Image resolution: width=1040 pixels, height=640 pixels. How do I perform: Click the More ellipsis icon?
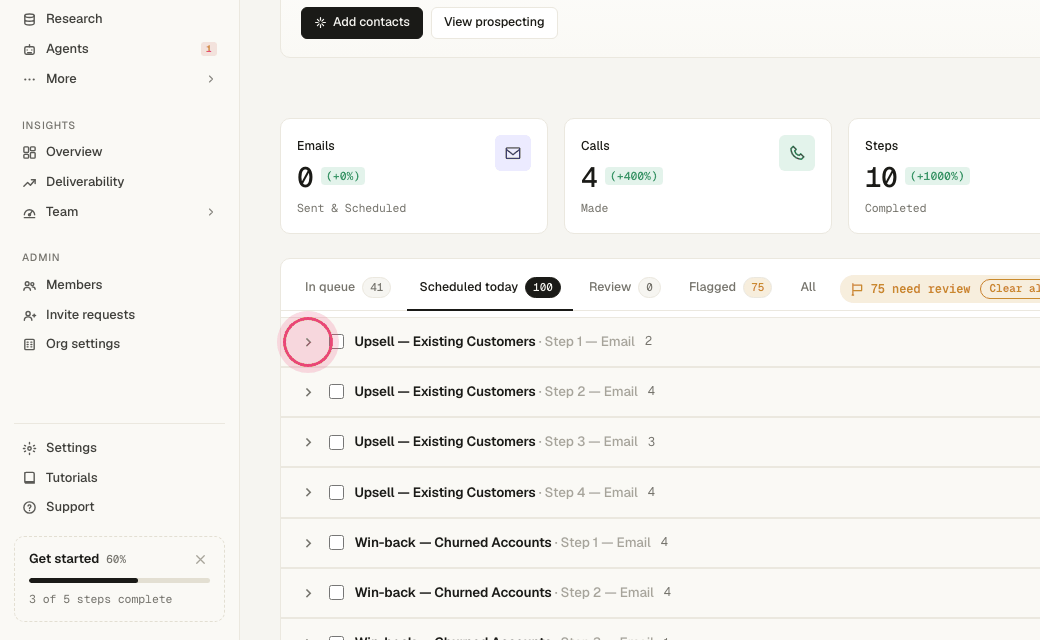pyautogui.click(x=29, y=79)
